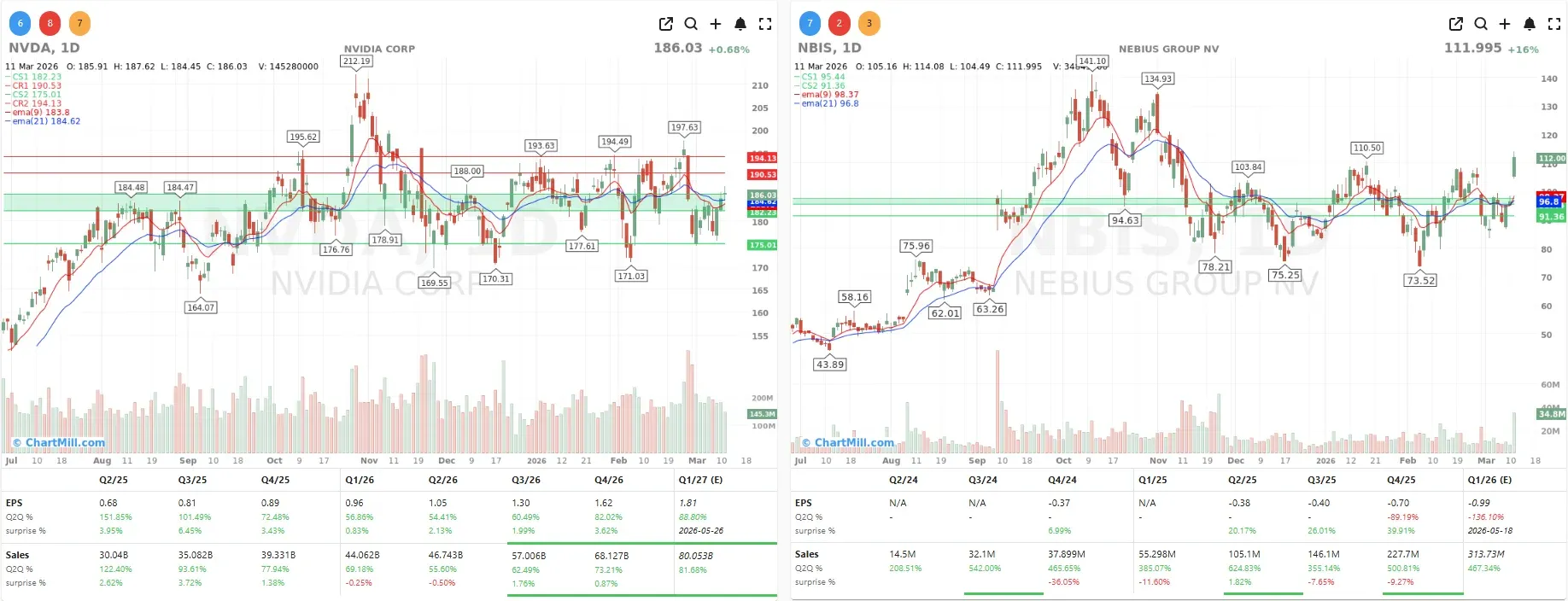Click the 141.10 high label on NBIS

coord(1092,61)
